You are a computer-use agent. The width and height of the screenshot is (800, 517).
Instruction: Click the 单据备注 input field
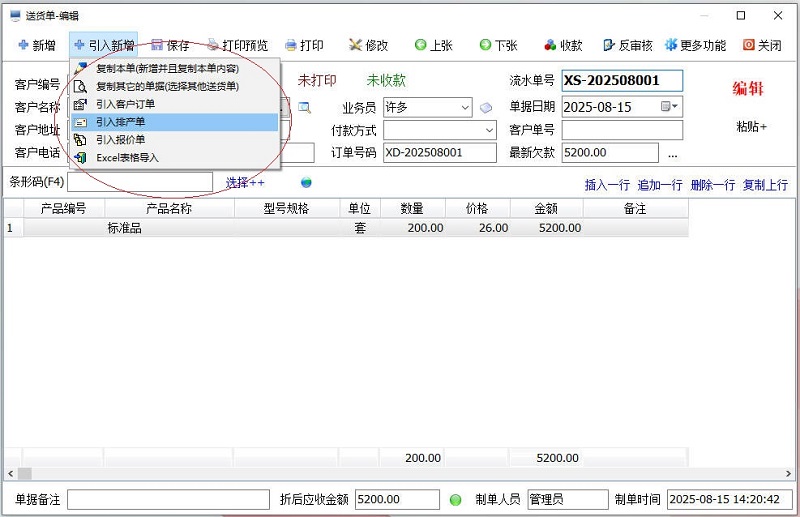pyautogui.click(x=168, y=500)
